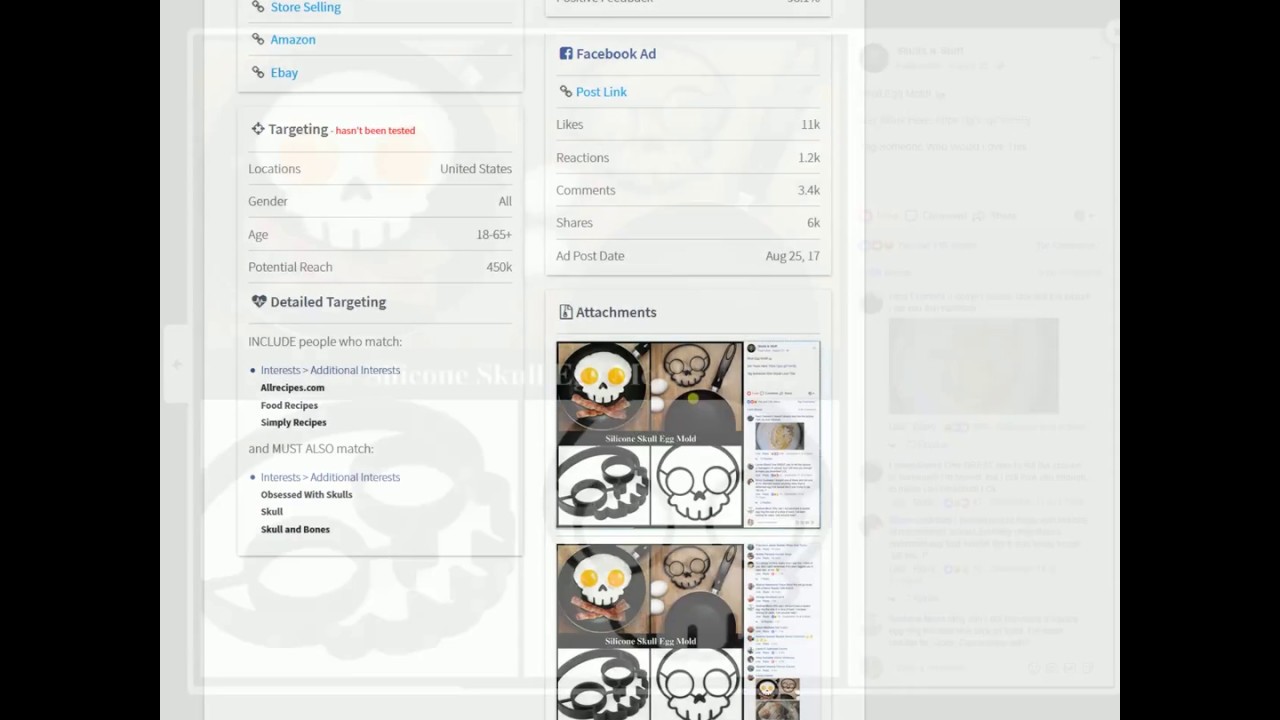Click the file icon beside Attachments
This screenshot has height=720, width=1280.
click(x=566, y=312)
